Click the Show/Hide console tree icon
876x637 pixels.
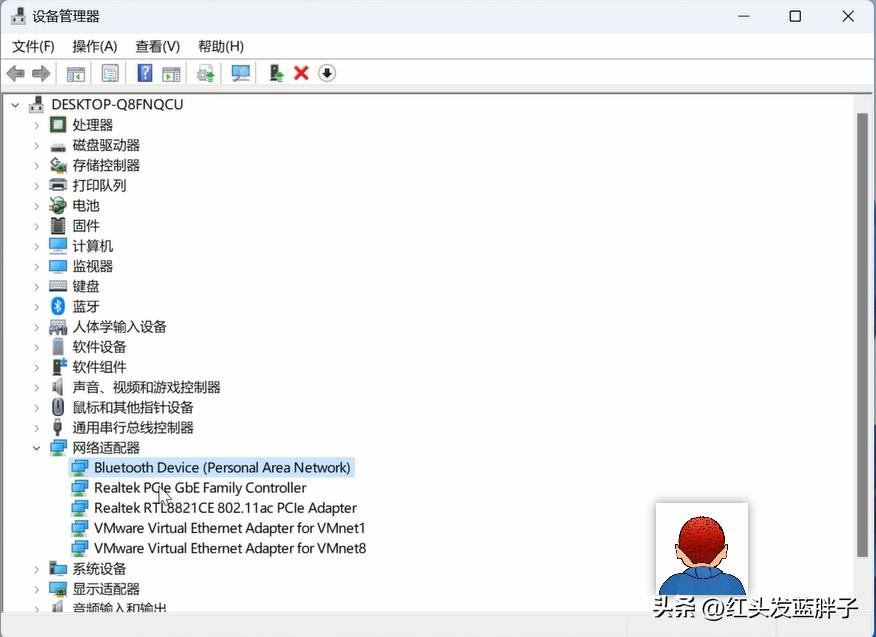(x=76, y=72)
